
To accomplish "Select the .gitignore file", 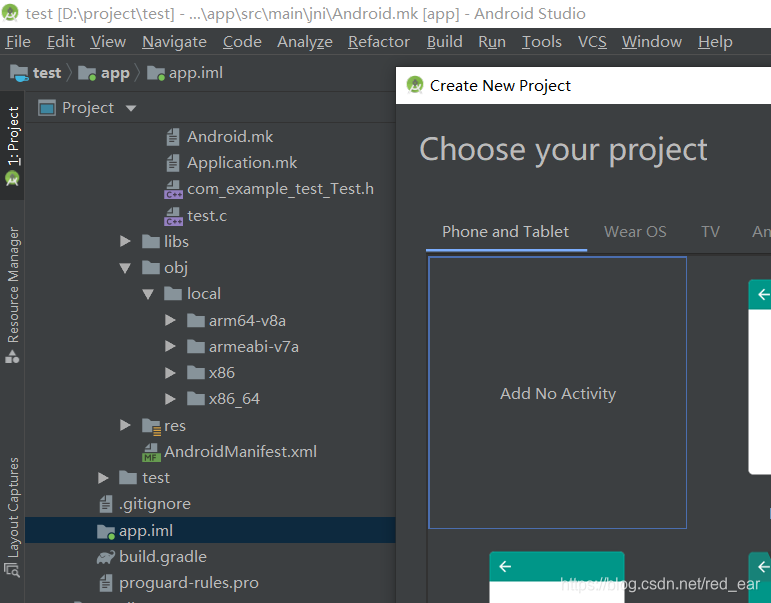I will click(154, 504).
